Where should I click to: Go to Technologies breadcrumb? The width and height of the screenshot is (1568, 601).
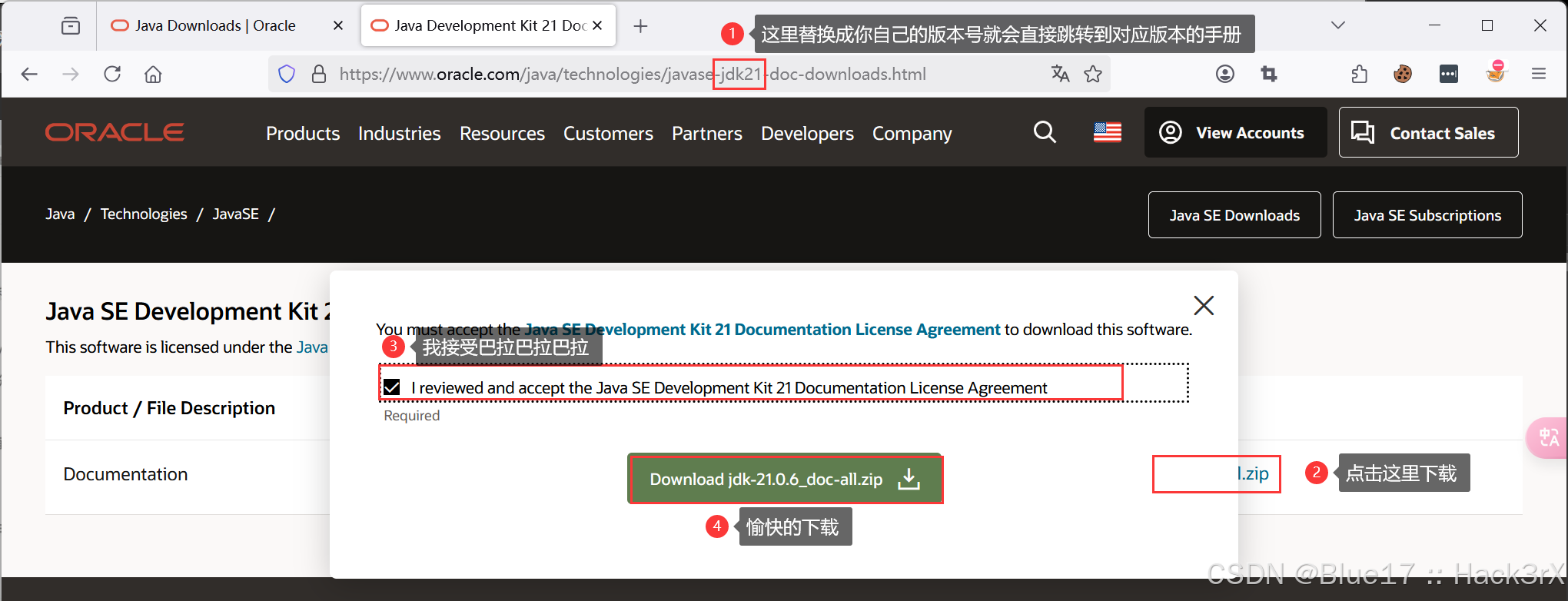[x=144, y=214]
